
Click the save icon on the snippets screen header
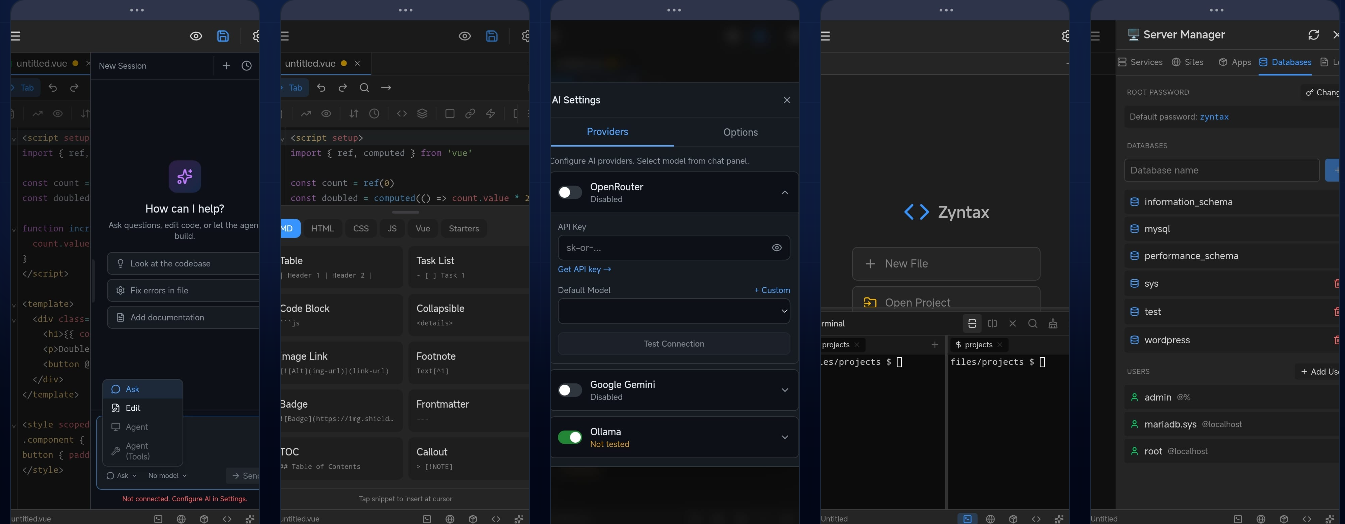point(492,36)
